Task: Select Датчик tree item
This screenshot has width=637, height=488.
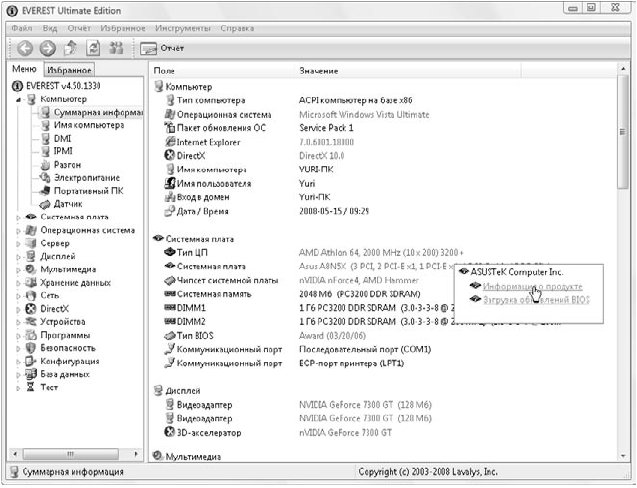Action: coord(68,204)
